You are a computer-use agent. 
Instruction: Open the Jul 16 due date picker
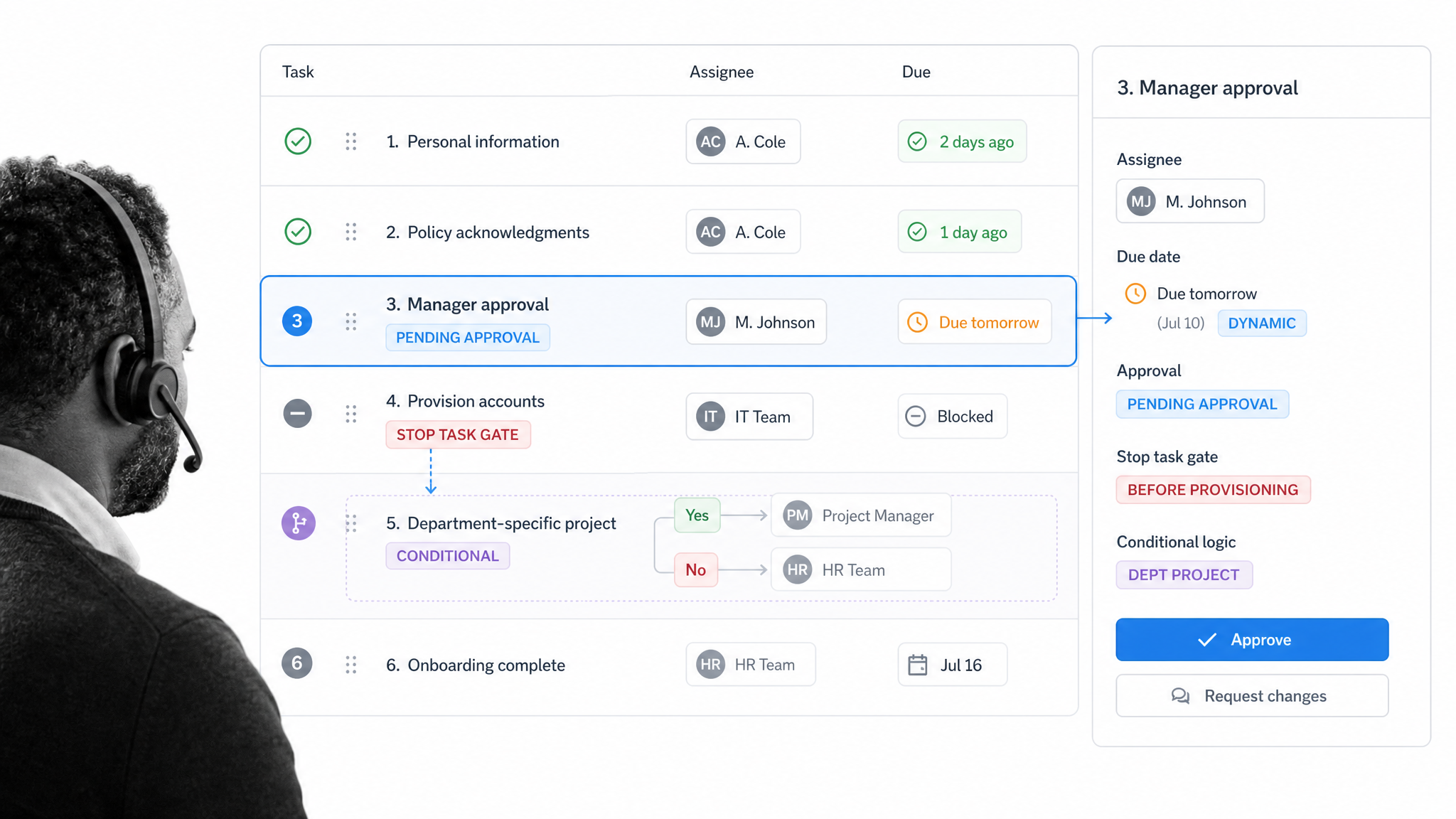pos(952,665)
